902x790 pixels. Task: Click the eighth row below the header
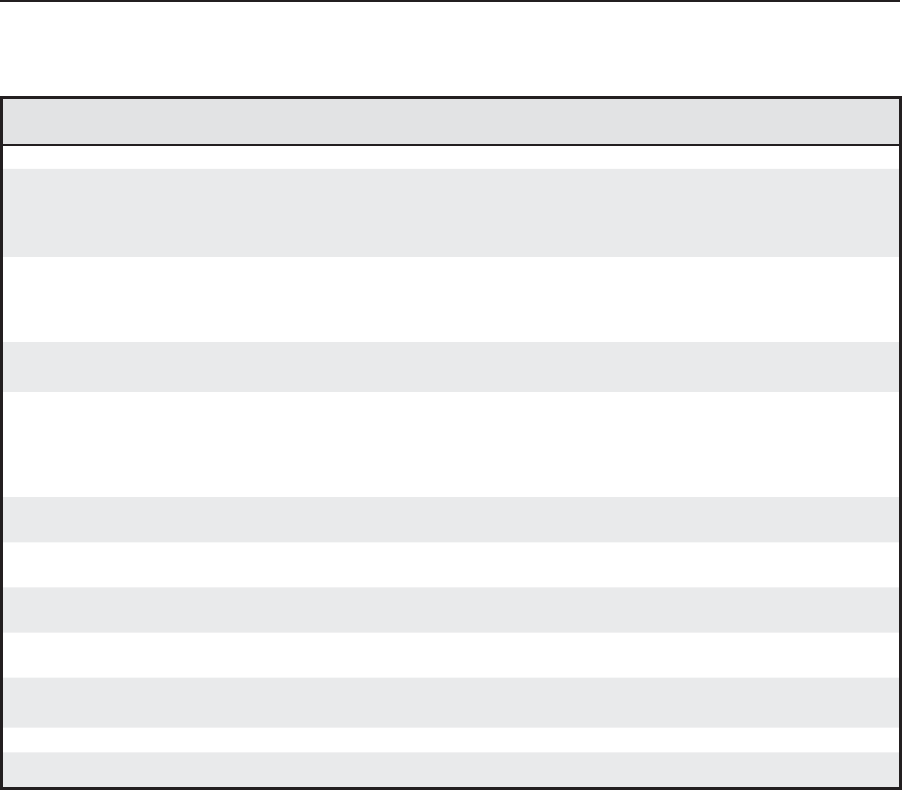pyautogui.click(x=450, y=609)
